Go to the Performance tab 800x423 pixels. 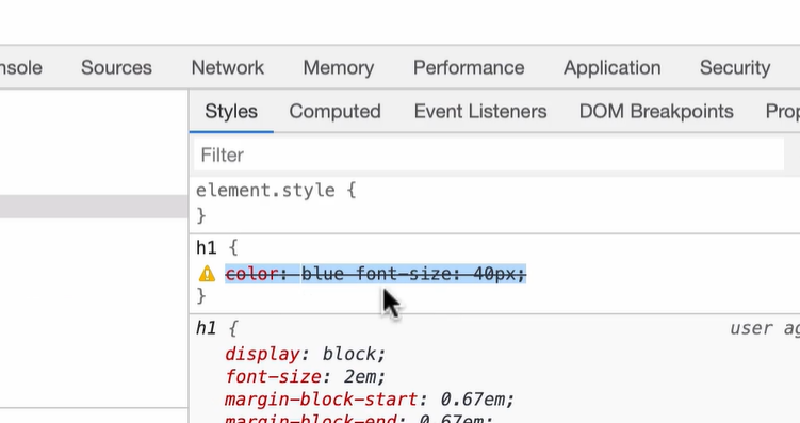pos(468,68)
